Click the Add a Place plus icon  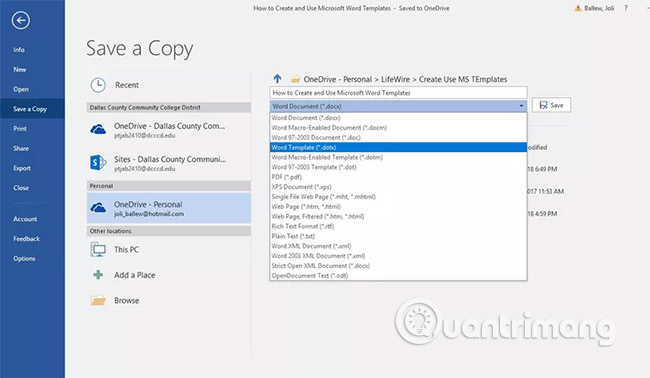[x=98, y=275]
